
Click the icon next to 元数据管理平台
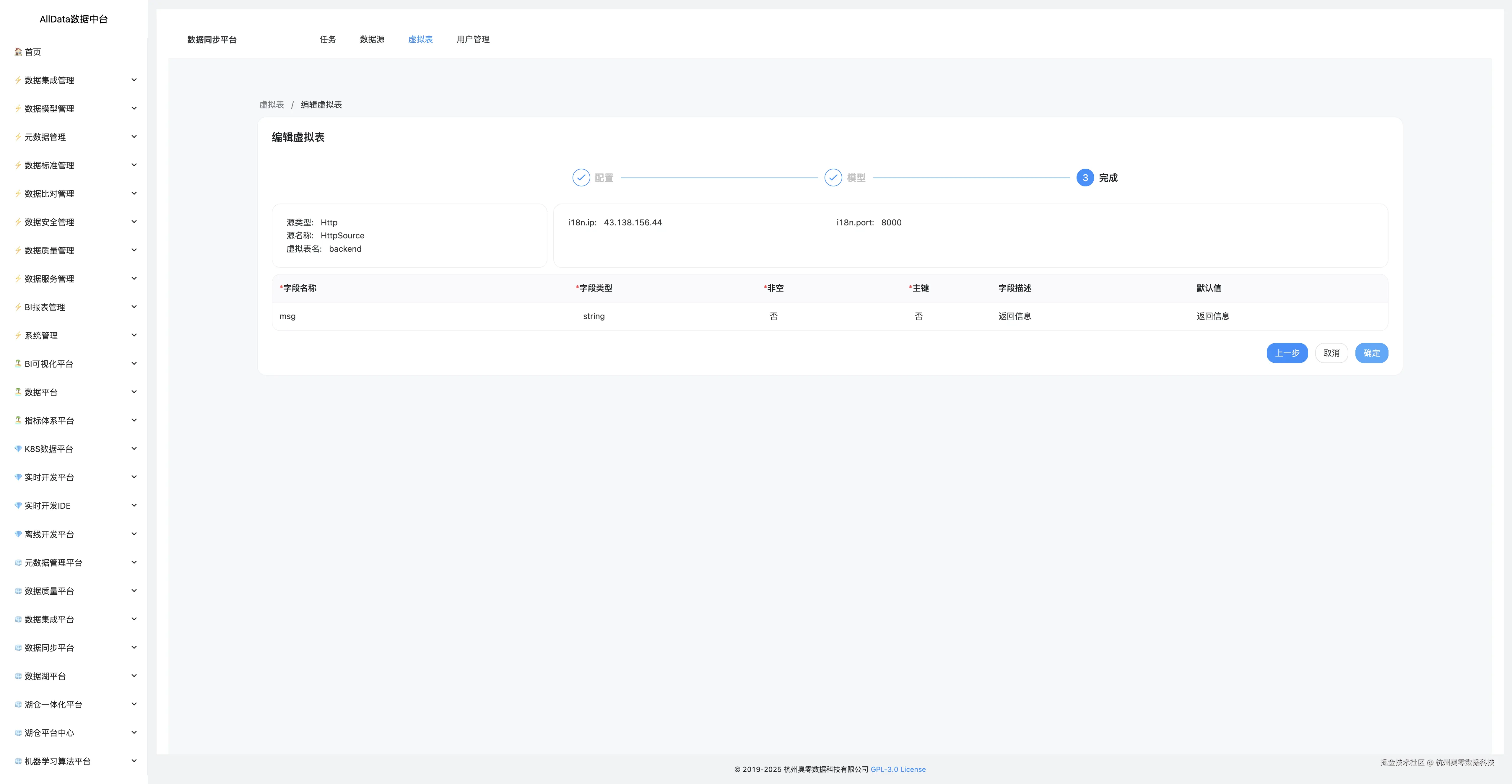(18, 562)
